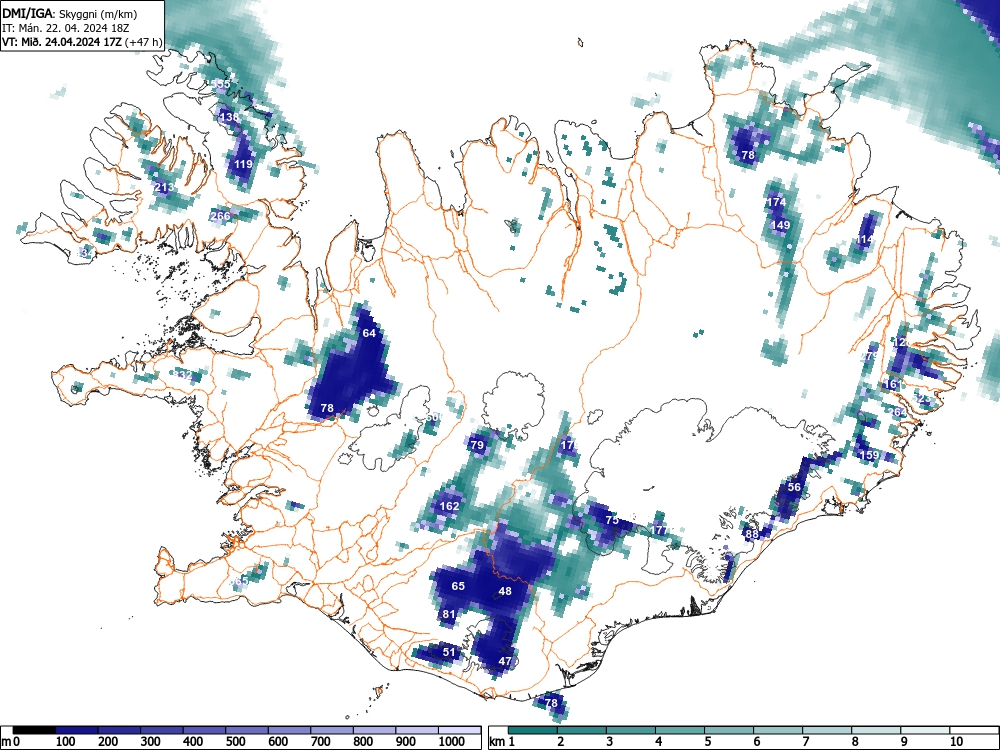Screen dimensions: 1000x750
Task: Click the dark teal swatch between 1 and 2 km
Action: click(533, 730)
